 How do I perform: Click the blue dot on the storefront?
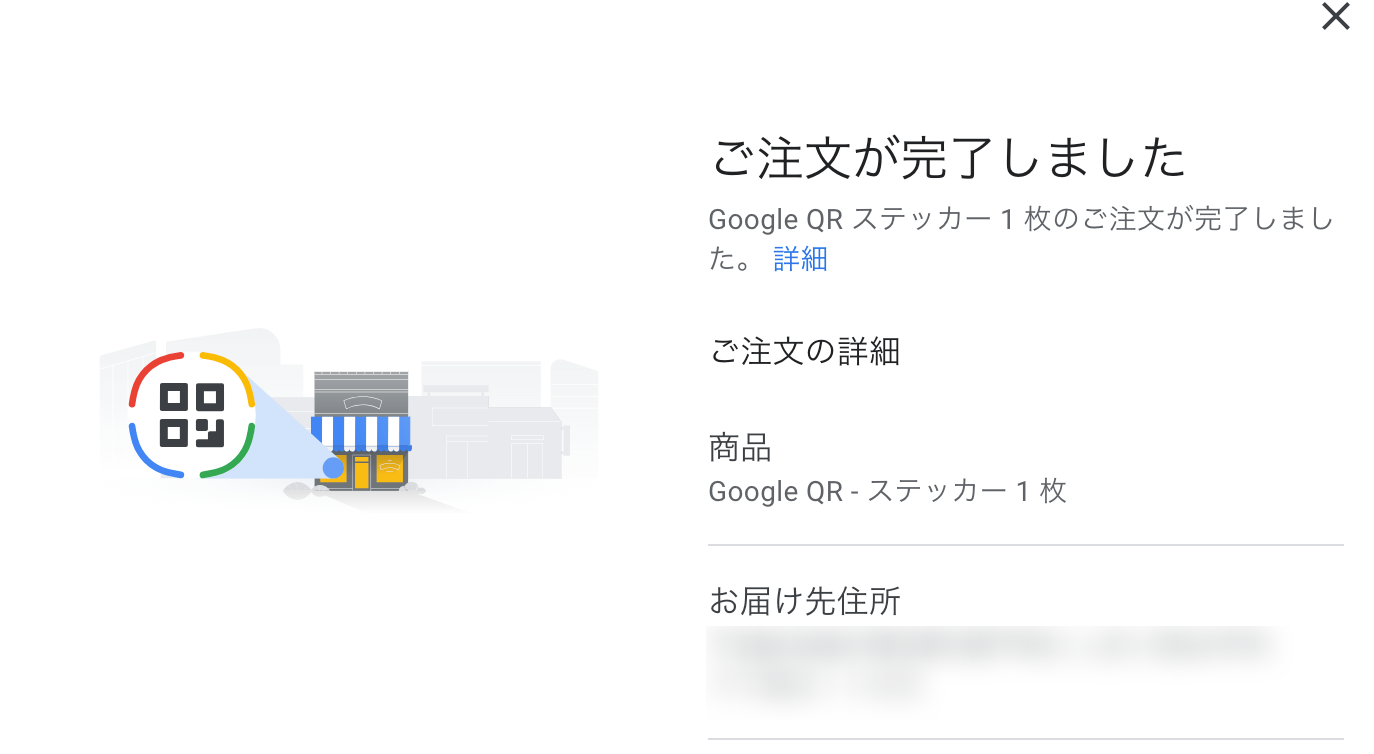[x=333, y=467]
